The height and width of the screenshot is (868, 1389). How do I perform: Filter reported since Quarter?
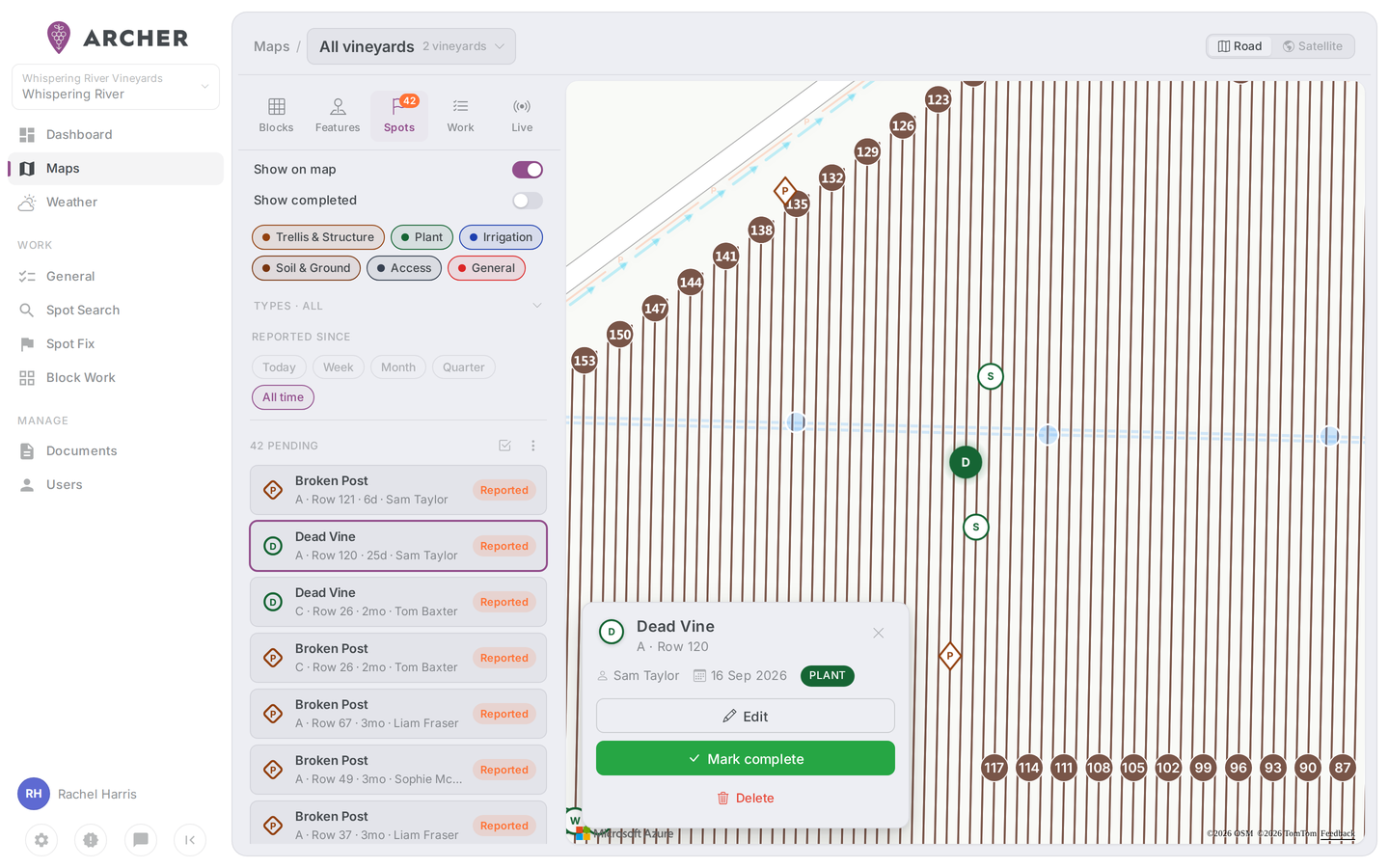tap(463, 367)
